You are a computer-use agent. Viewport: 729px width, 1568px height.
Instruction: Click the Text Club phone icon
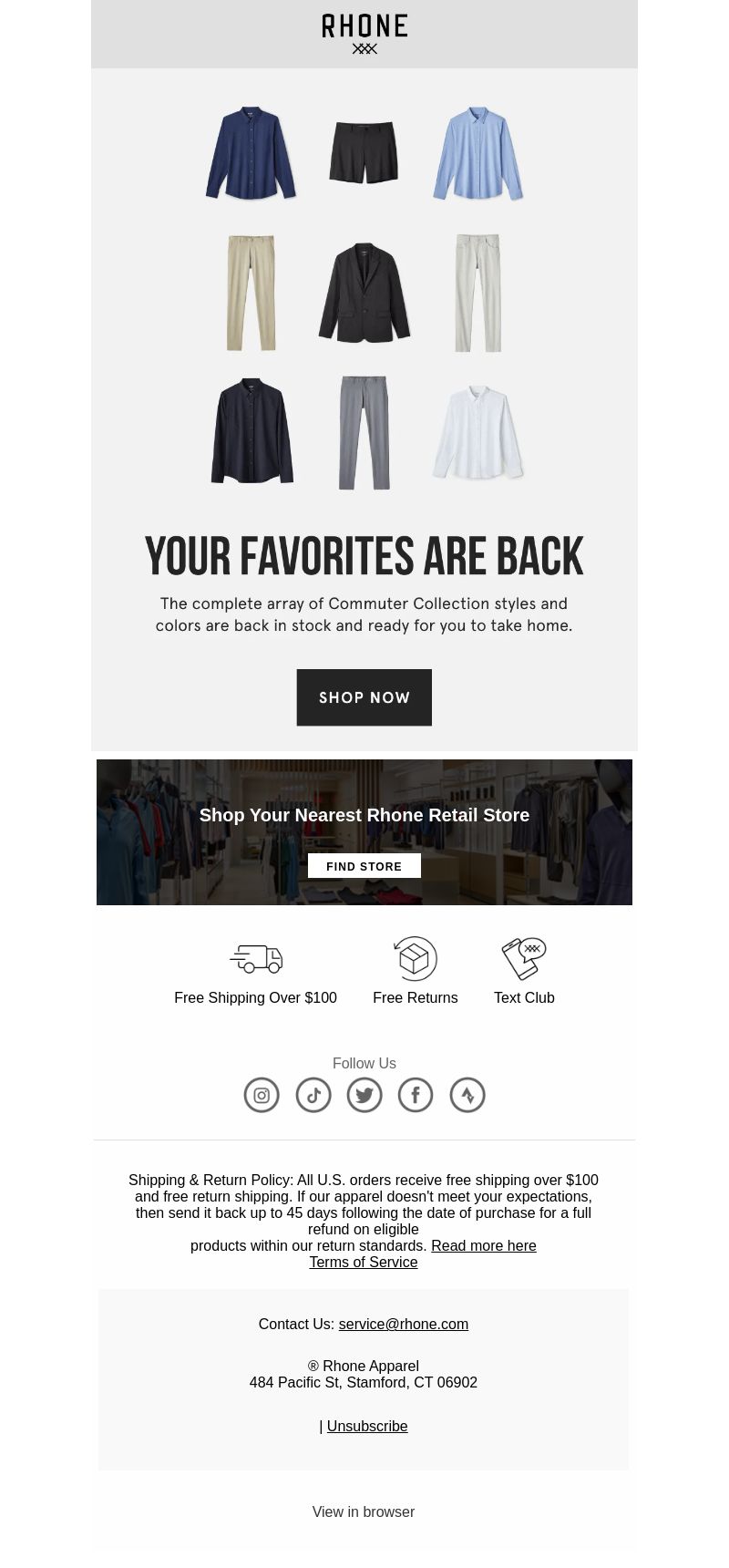[x=524, y=959]
